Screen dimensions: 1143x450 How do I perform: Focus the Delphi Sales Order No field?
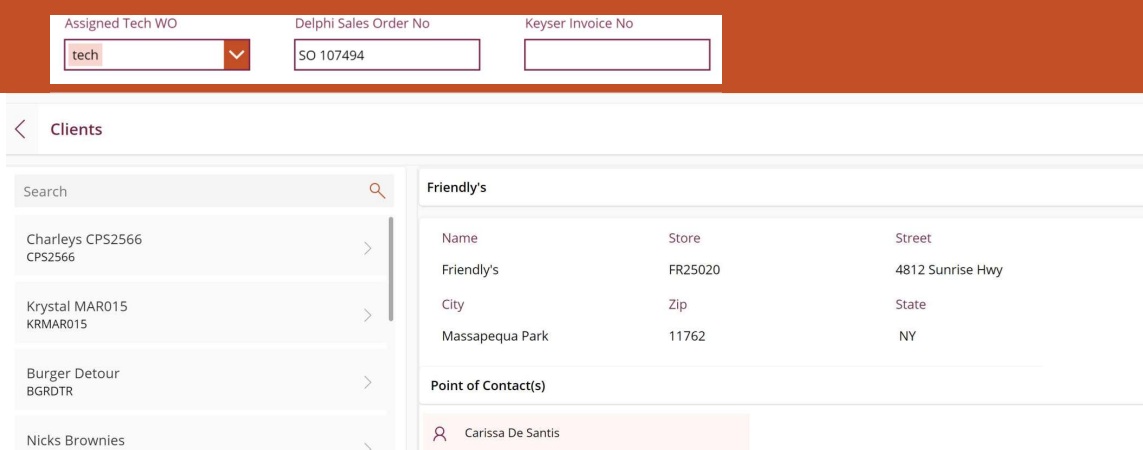(x=387, y=55)
